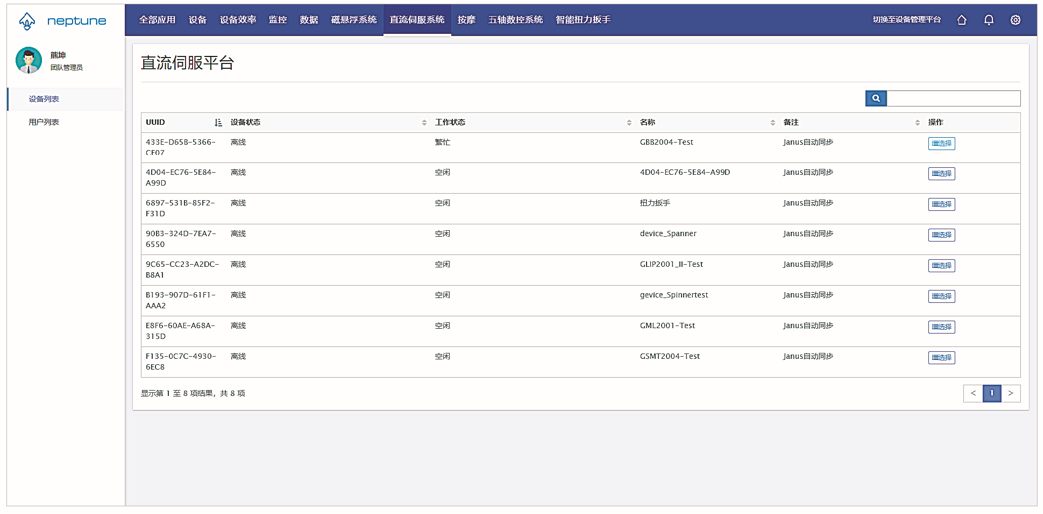
Task: Open the 按摩 menu tab
Action: pyautogui.click(x=466, y=20)
